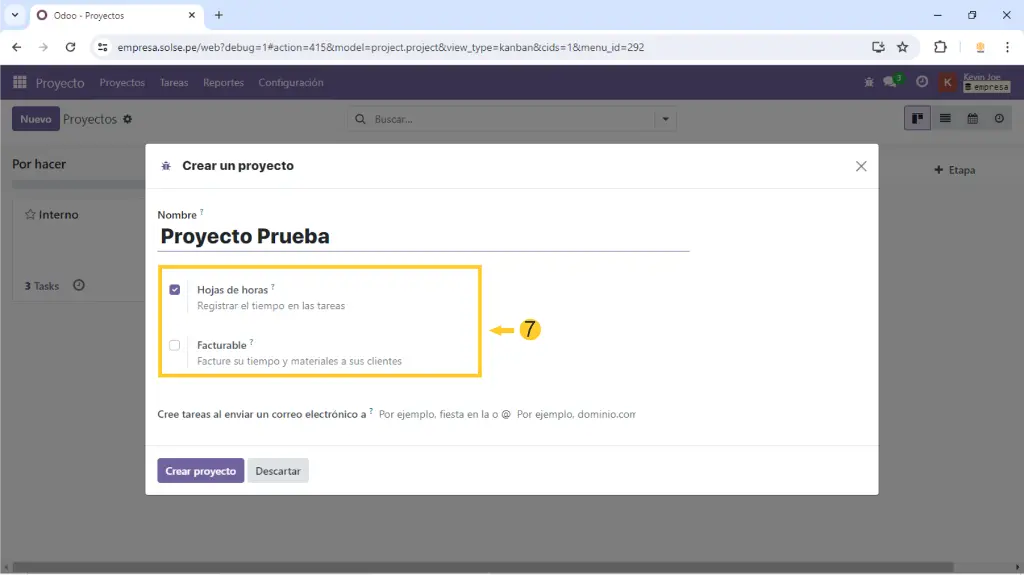
Task: Star the Interno project as favorite
Action: 30,215
